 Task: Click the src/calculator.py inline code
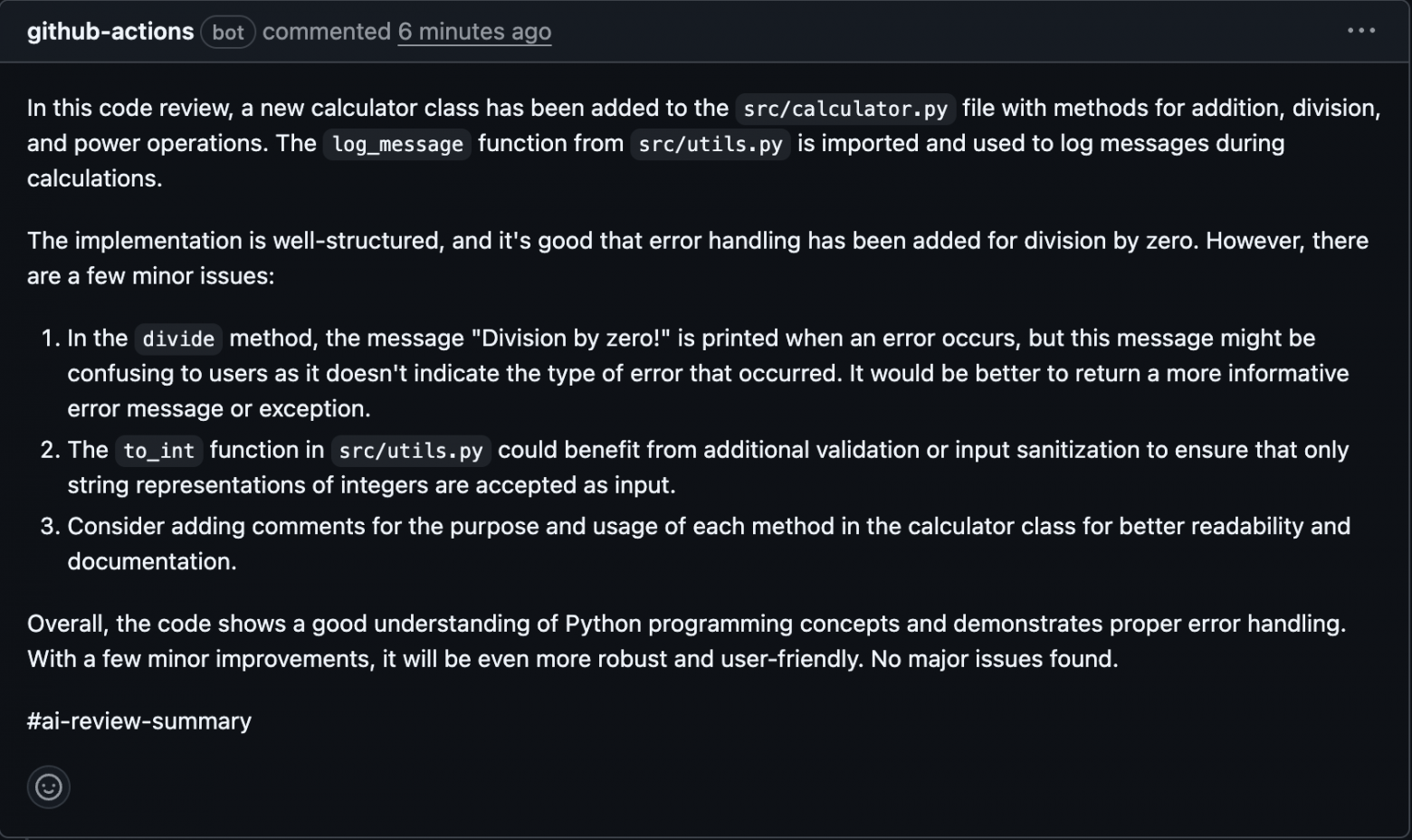pyautogui.click(x=845, y=109)
